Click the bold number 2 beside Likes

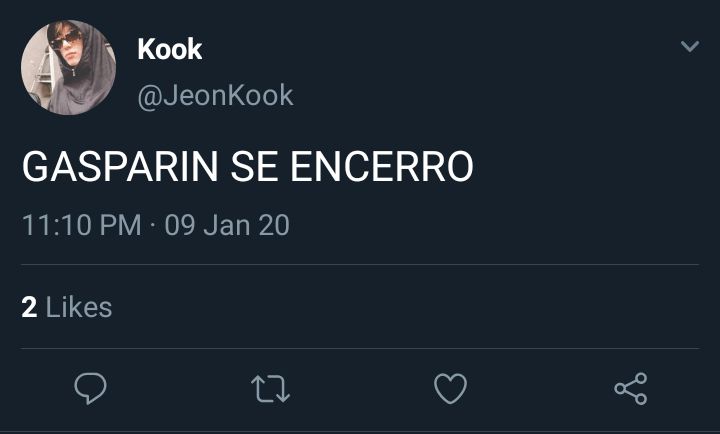point(29,307)
